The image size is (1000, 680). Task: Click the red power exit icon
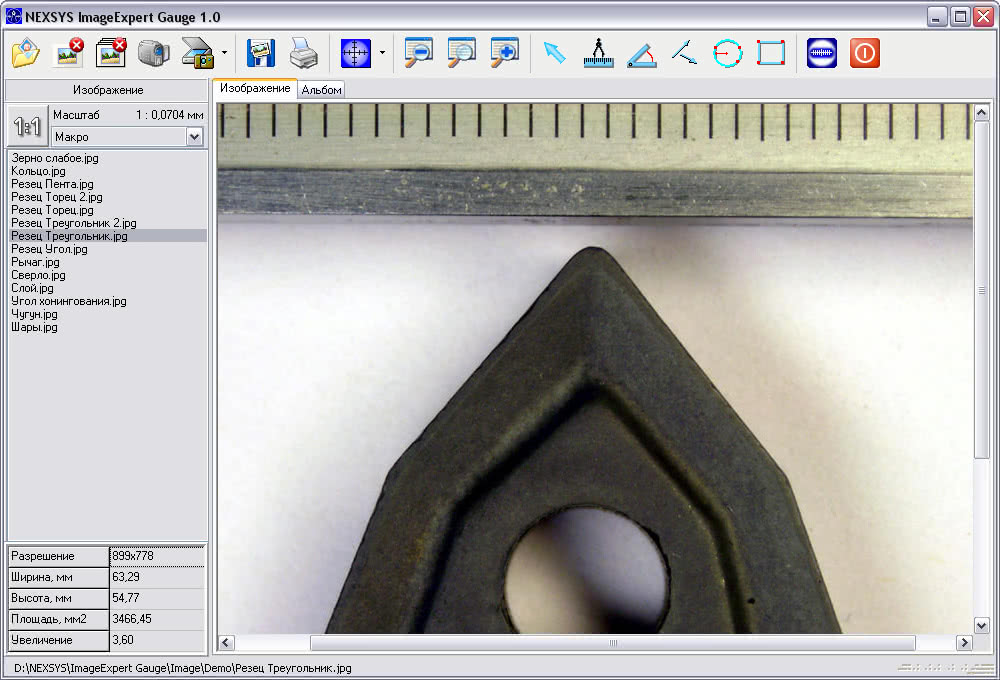[x=864, y=53]
